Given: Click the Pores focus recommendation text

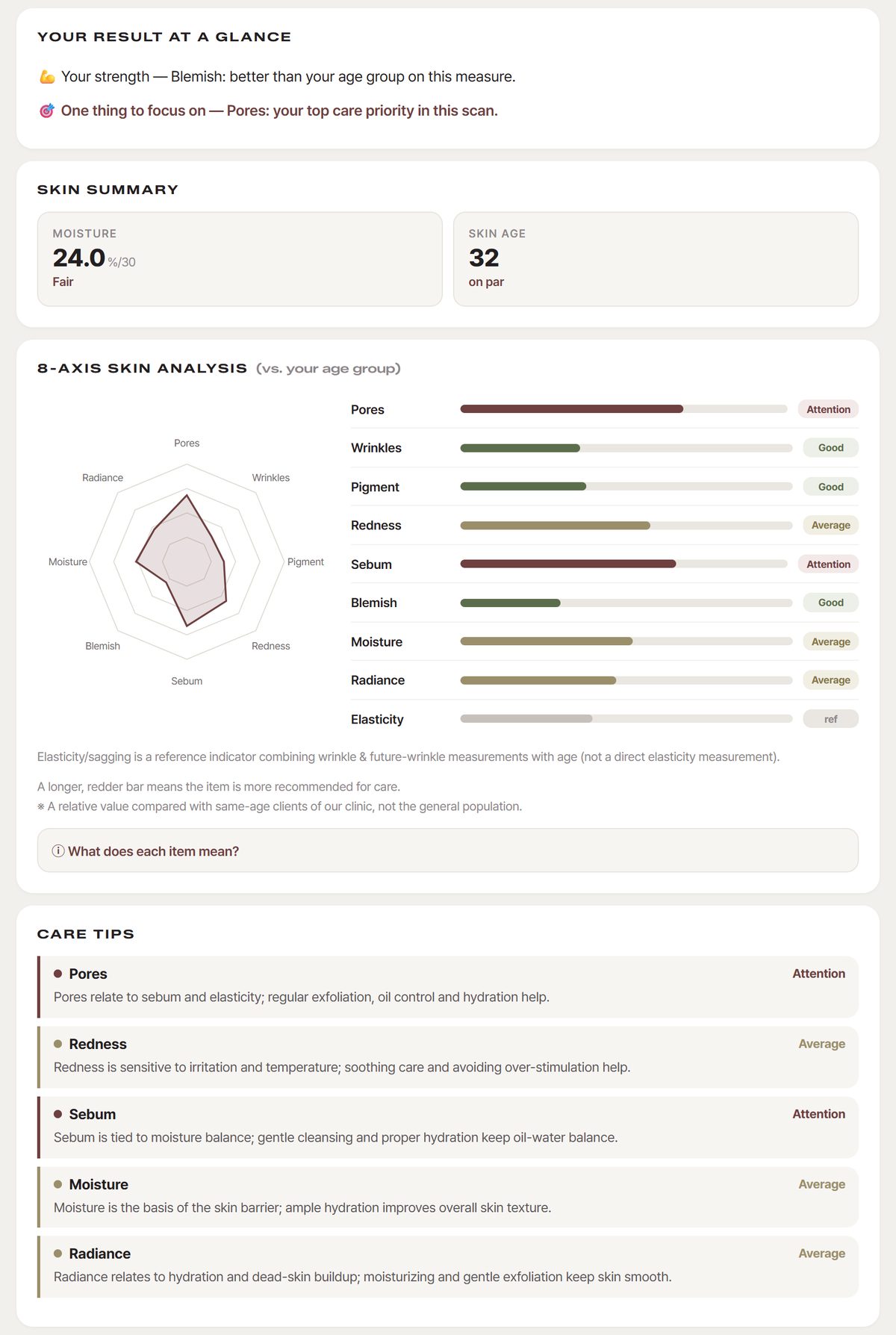Looking at the screenshot, I should (x=279, y=111).
